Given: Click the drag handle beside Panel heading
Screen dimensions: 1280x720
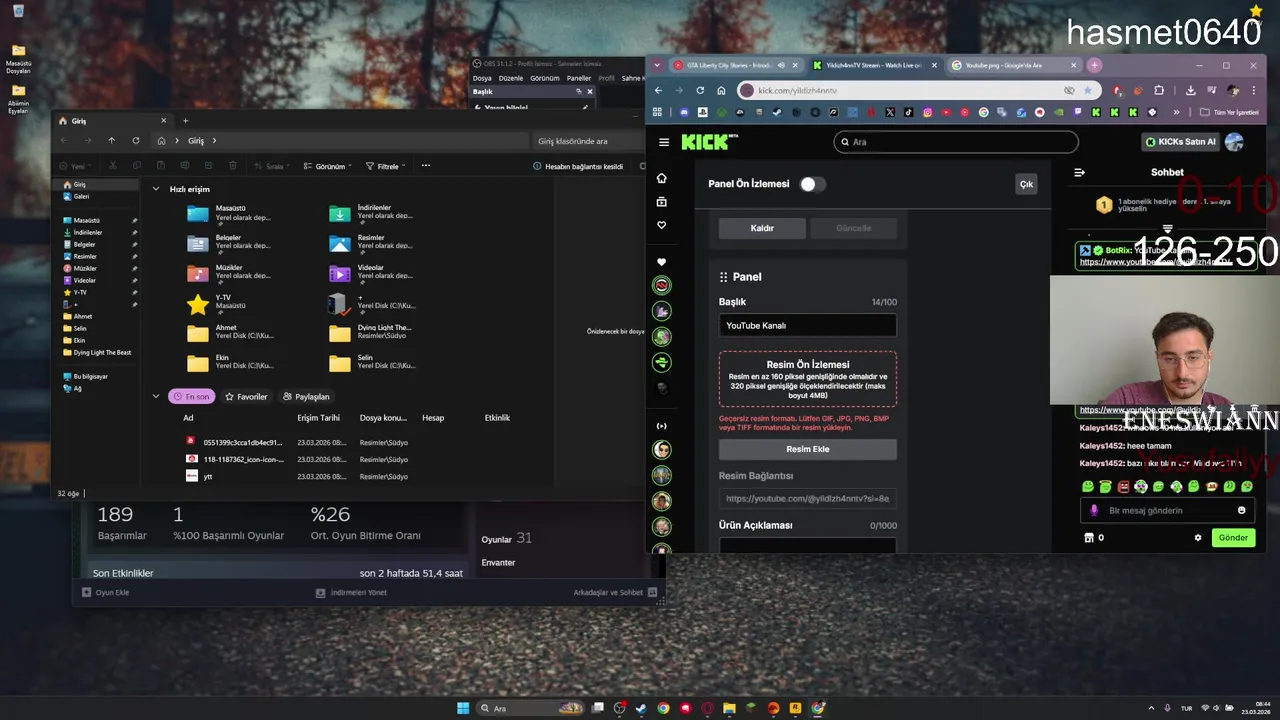Looking at the screenshot, I should tap(723, 277).
